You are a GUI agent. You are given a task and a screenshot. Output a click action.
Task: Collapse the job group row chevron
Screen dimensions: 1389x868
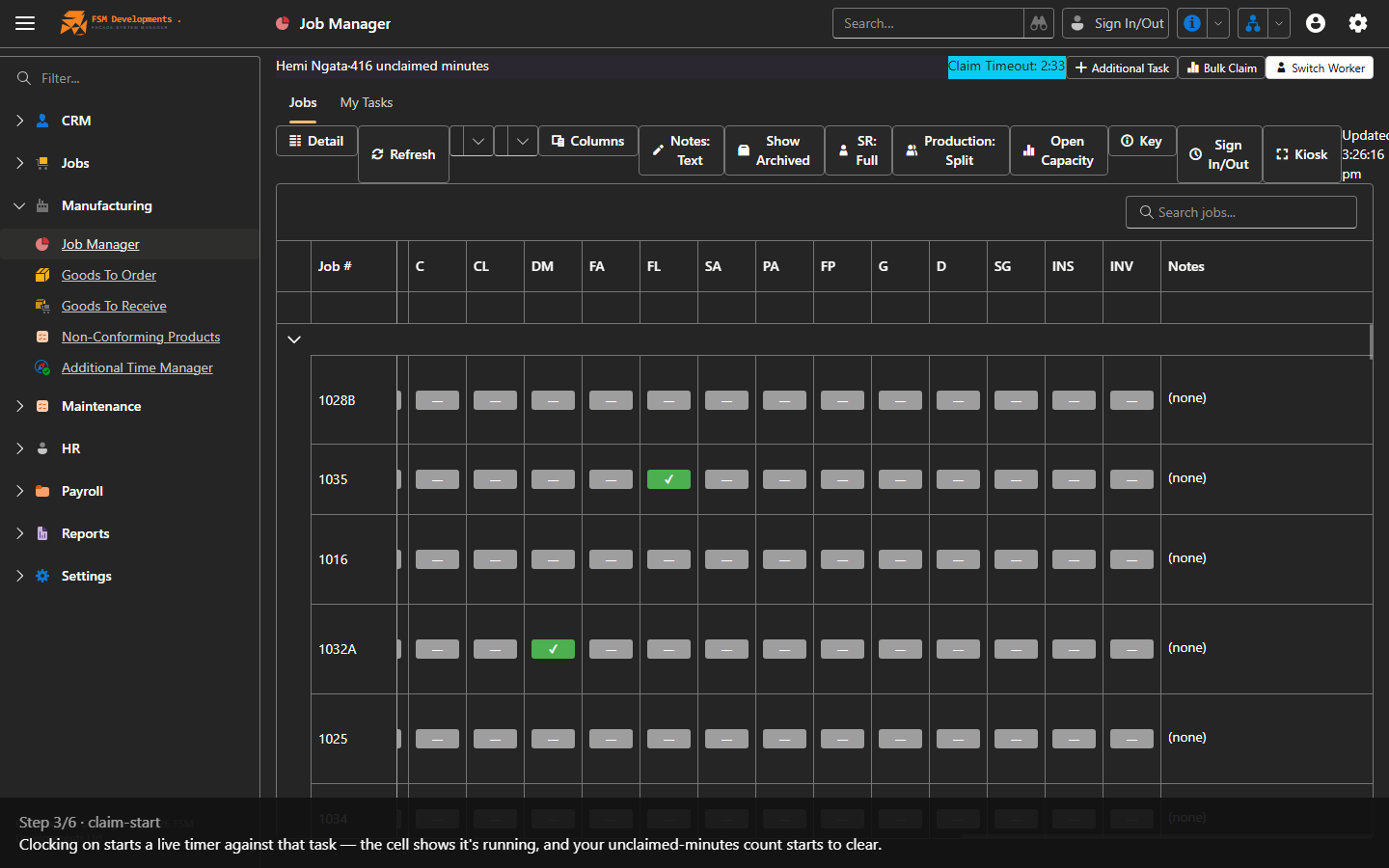click(294, 339)
